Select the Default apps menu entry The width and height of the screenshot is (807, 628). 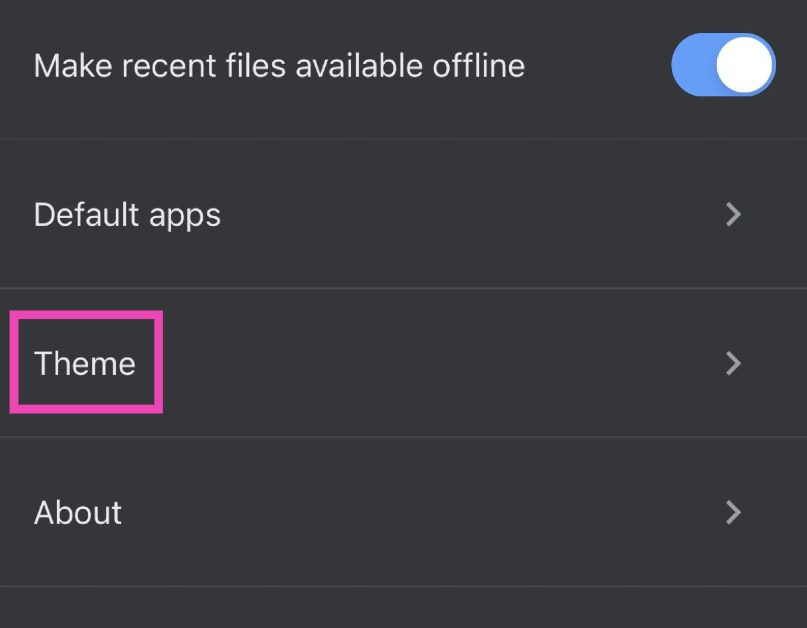[127, 214]
